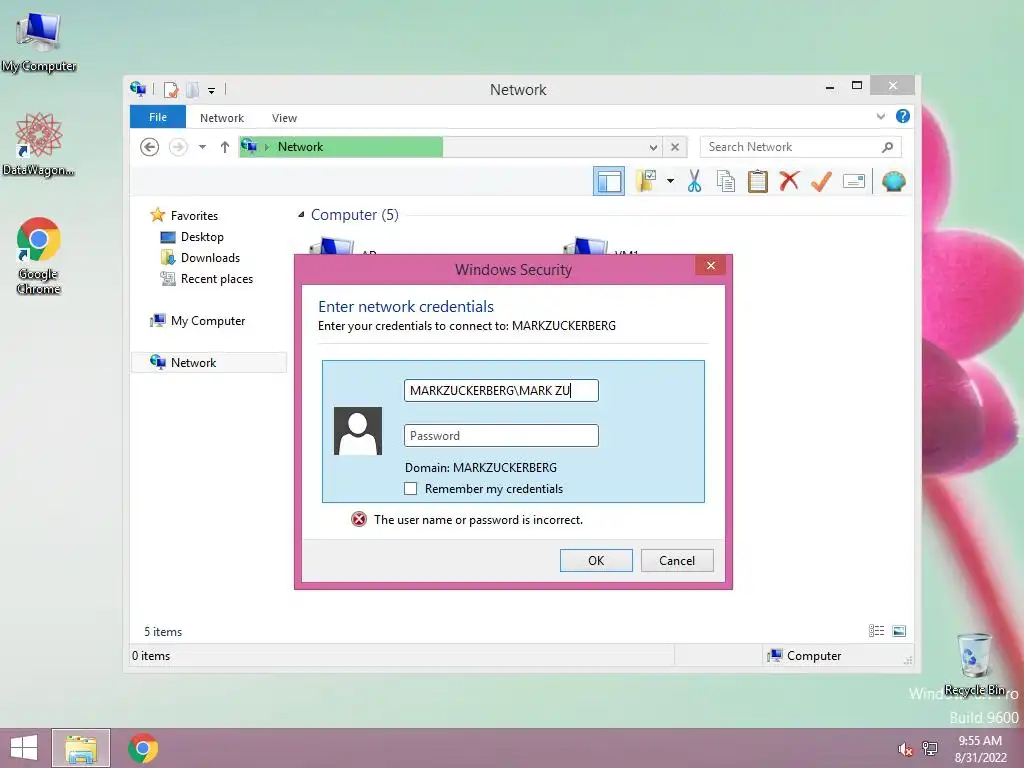The width and height of the screenshot is (1024, 768).
Task: Open File Explorer from taskbar
Action: [x=81, y=748]
